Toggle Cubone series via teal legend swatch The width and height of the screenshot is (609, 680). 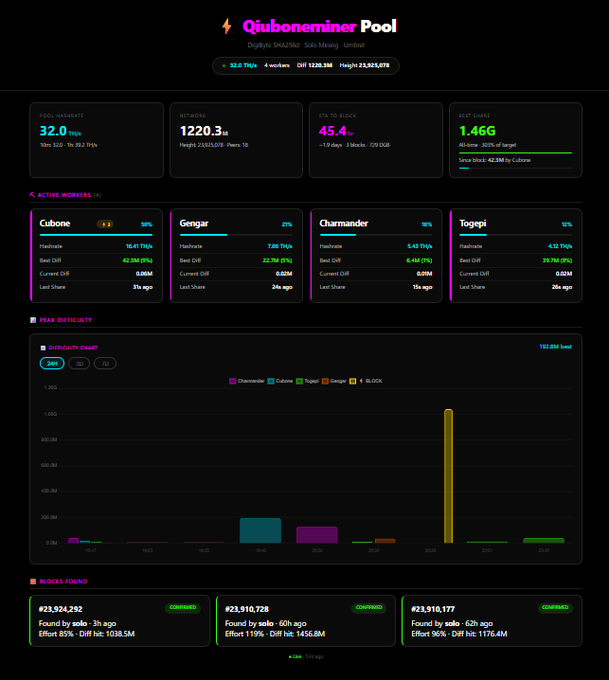271,381
